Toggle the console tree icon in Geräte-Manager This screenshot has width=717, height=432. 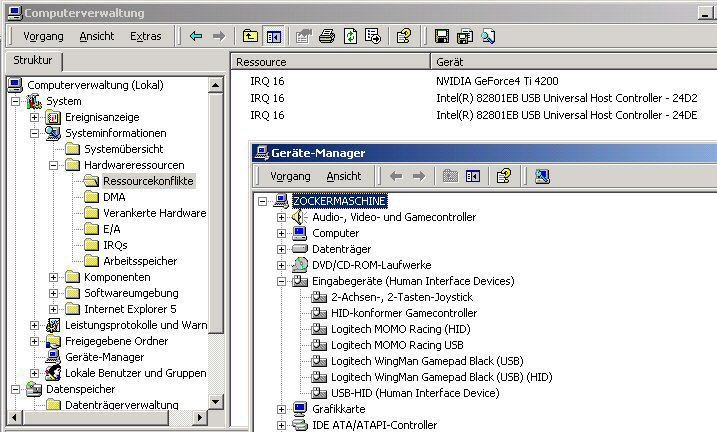(x=473, y=176)
